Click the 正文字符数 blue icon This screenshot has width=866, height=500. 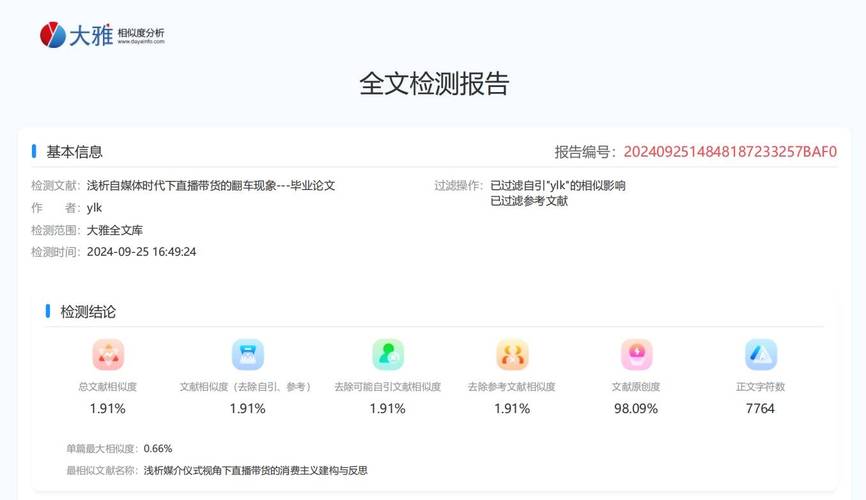click(x=761, y=355)
